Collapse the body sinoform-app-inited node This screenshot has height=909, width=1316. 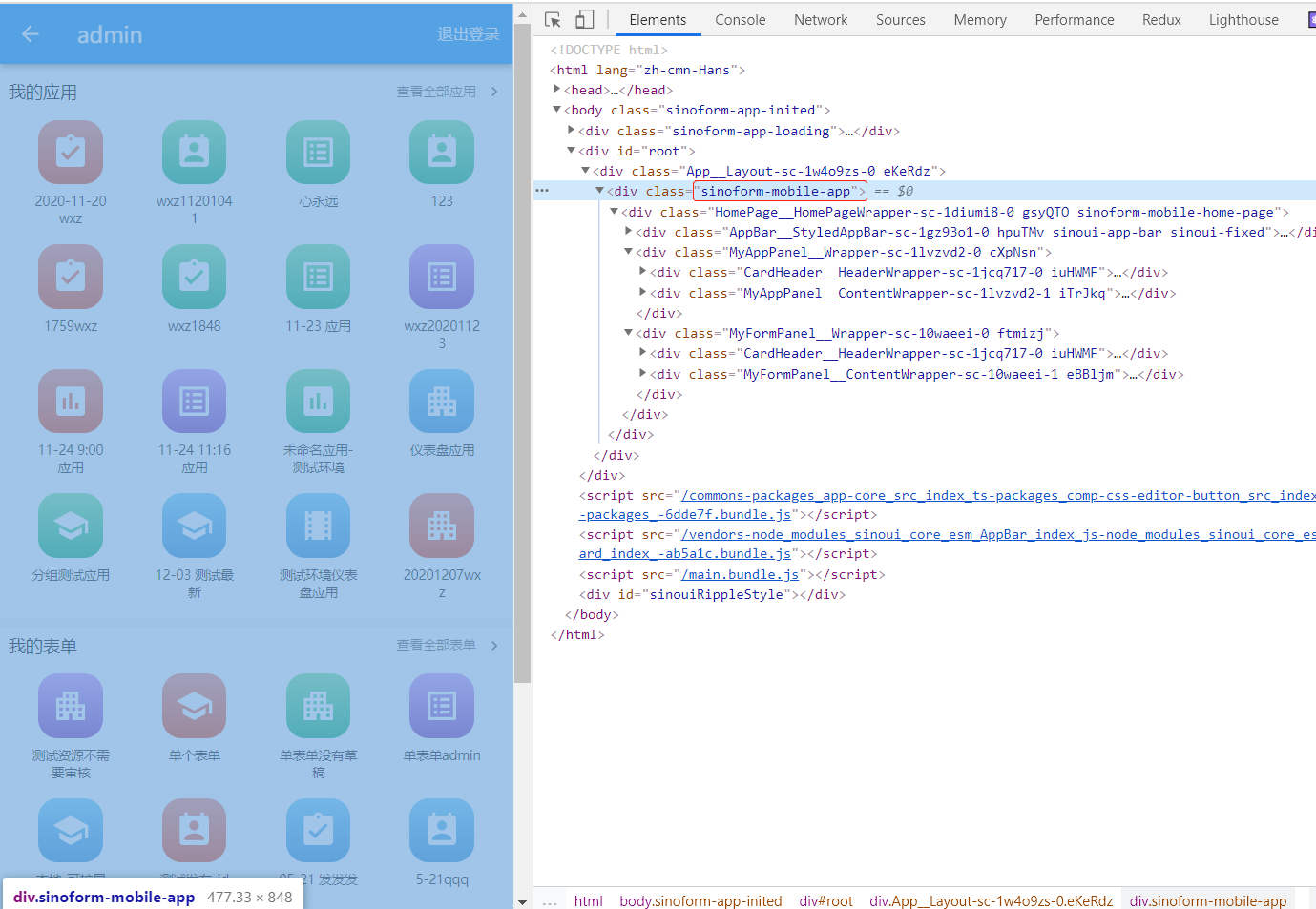click(557, 110)
